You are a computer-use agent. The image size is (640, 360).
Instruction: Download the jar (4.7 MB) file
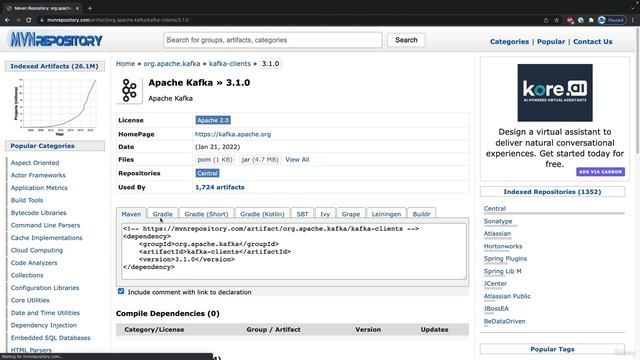point(260,160)
